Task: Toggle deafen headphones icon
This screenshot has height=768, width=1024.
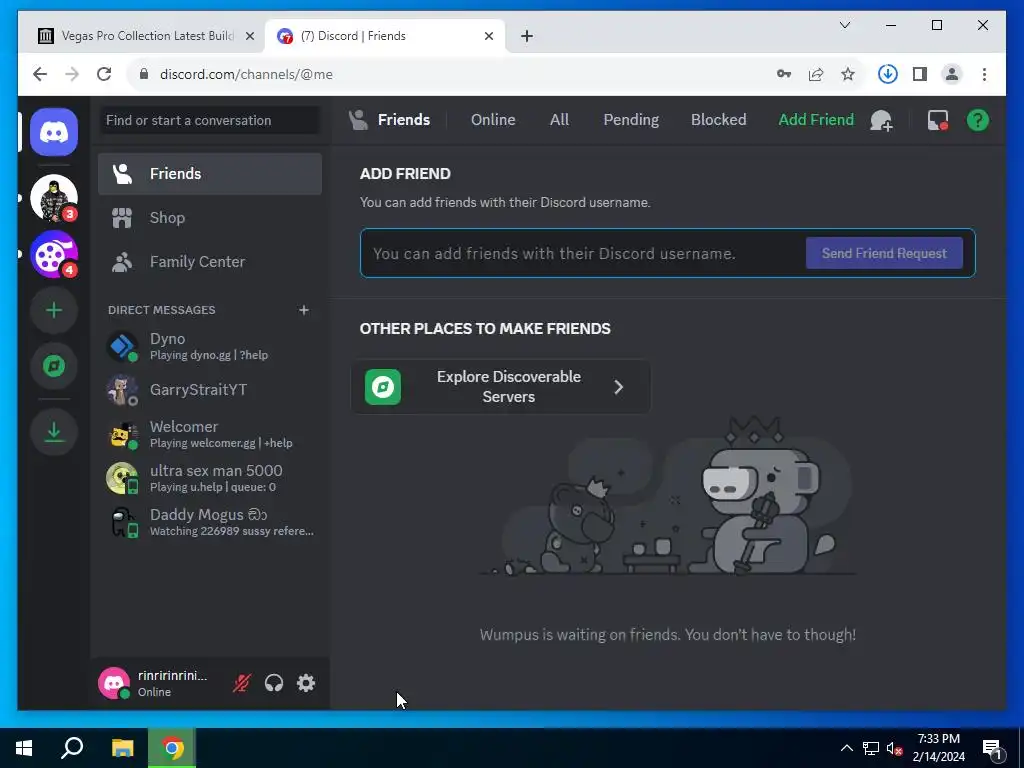Action: [x=274, y=683]
